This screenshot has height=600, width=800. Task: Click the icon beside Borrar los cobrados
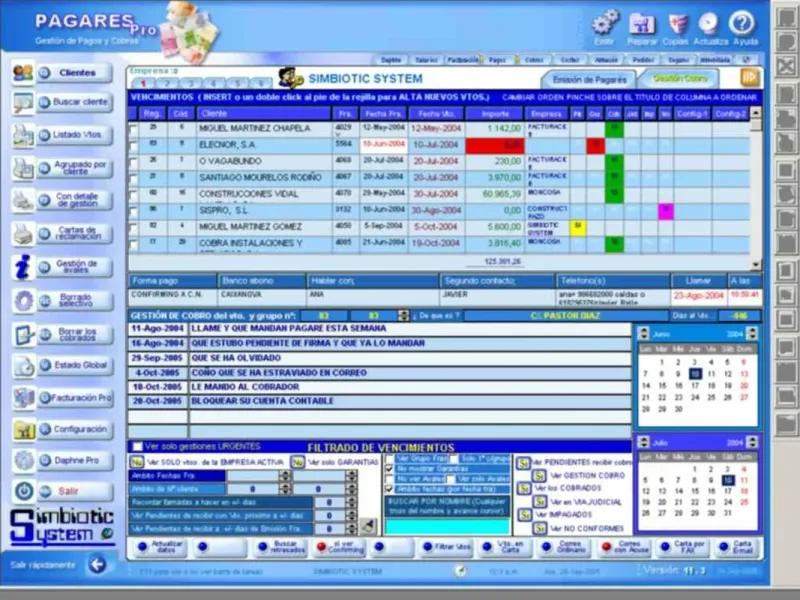tap(23, 335)
